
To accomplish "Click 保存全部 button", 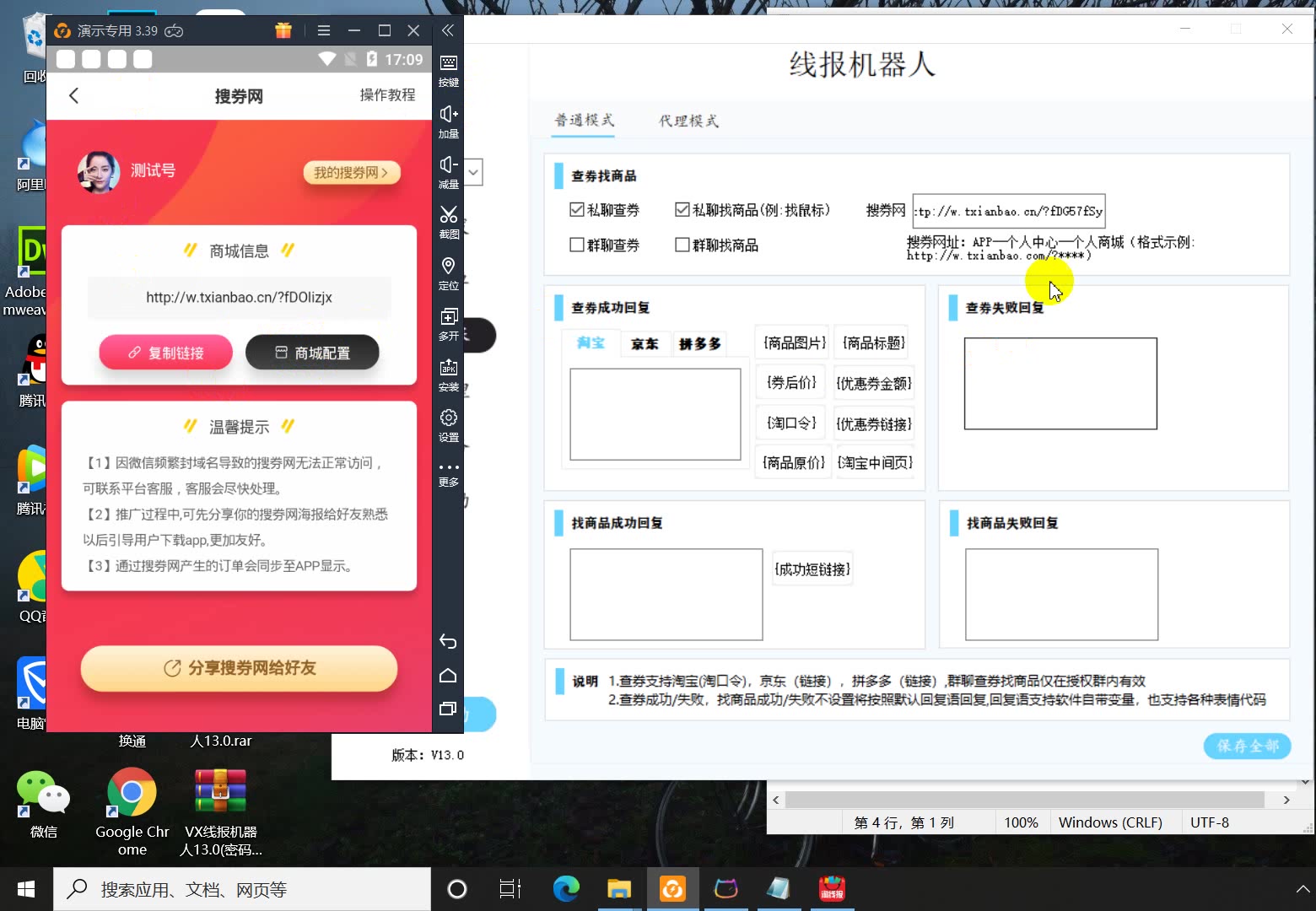I will tap(1247, 746).
